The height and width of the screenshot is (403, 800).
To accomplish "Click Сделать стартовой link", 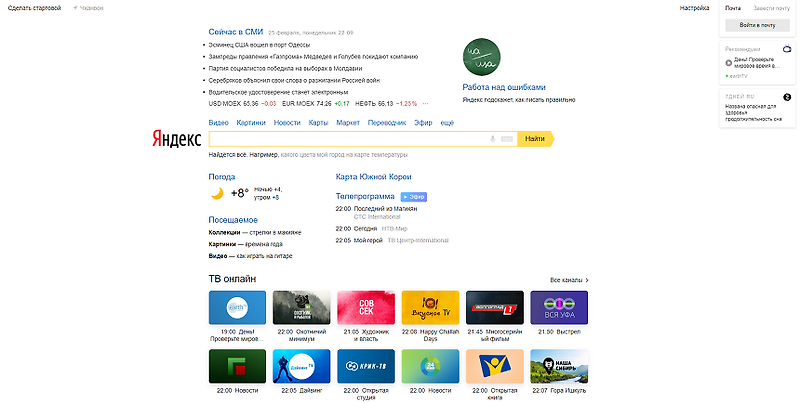I will (x=35, y=8).
